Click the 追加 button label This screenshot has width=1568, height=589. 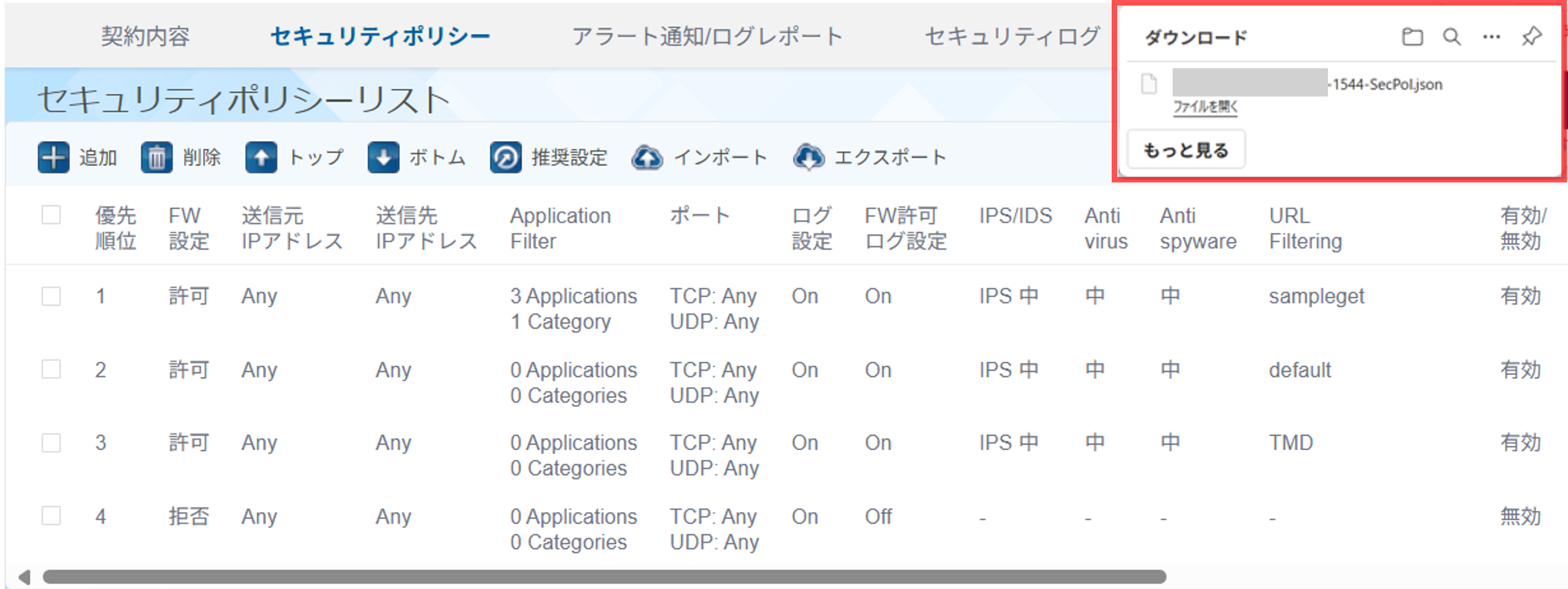coord(98,158)
